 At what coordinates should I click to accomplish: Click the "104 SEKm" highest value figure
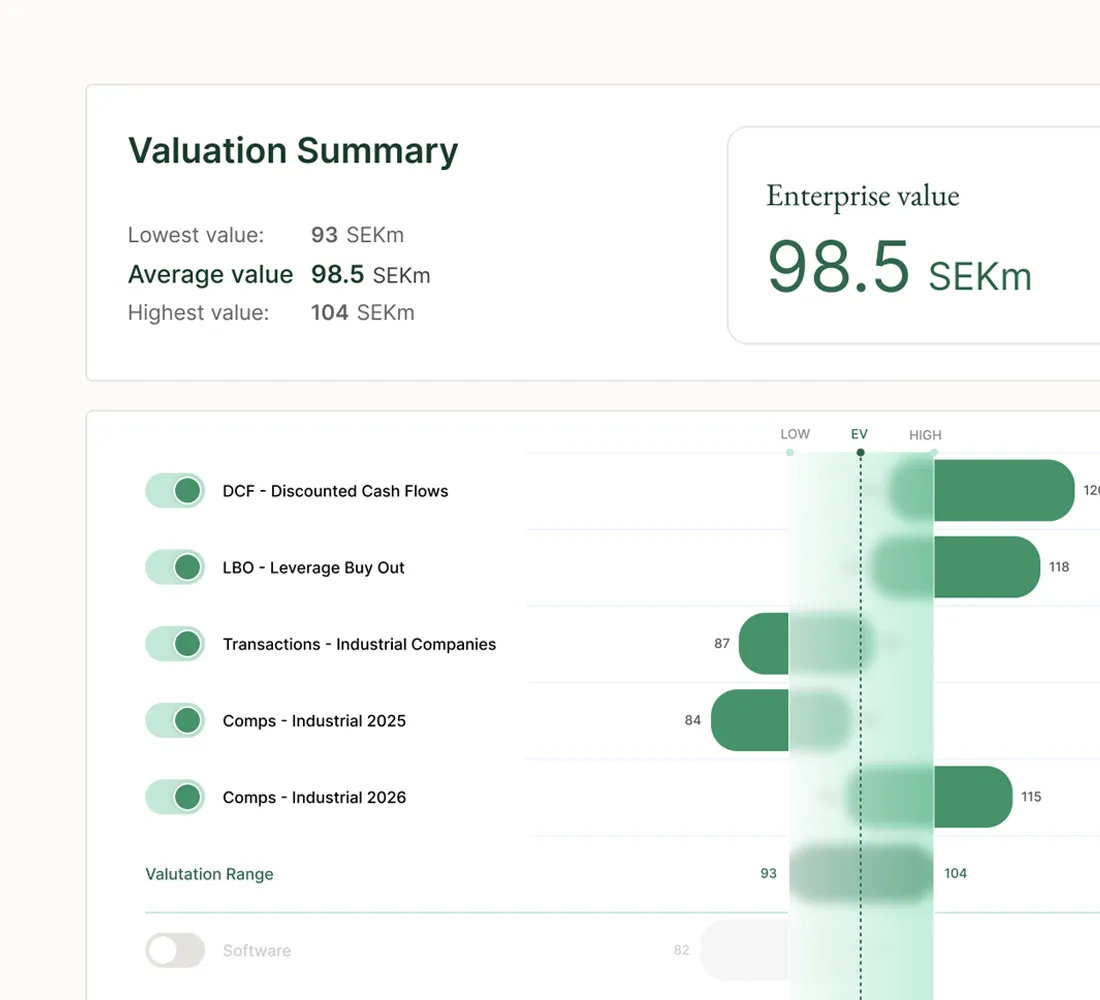[x=363, y=312]
